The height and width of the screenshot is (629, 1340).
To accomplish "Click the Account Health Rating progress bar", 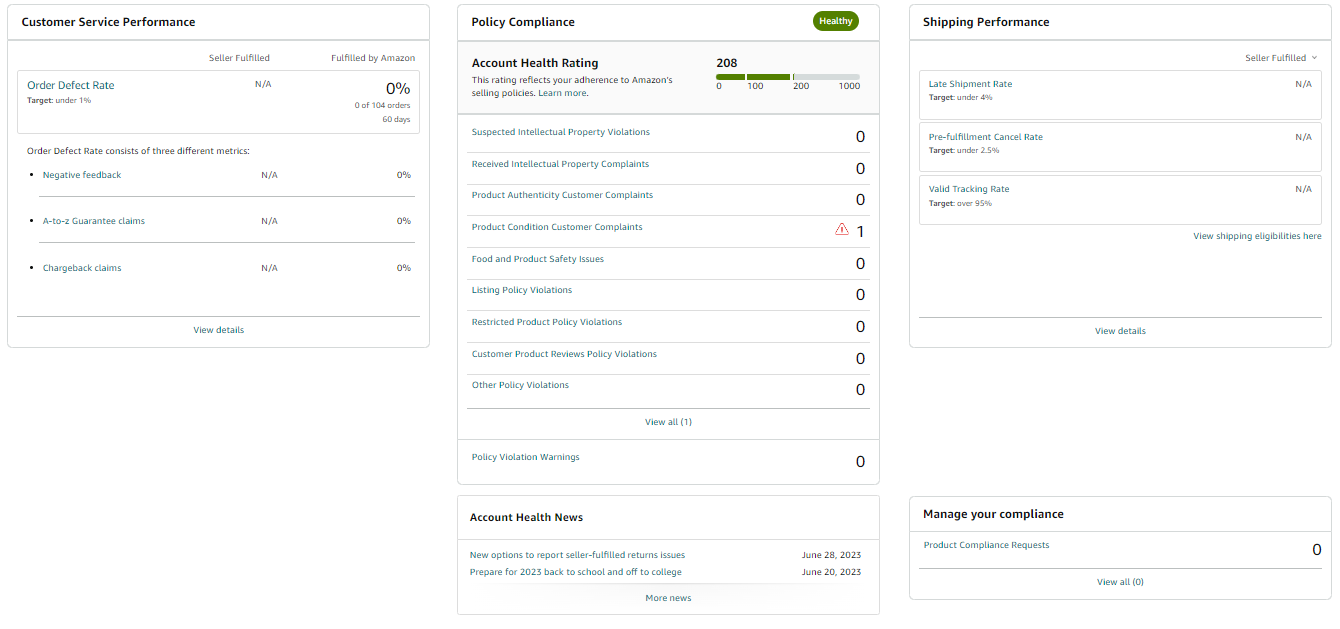I will pos(788,77).
